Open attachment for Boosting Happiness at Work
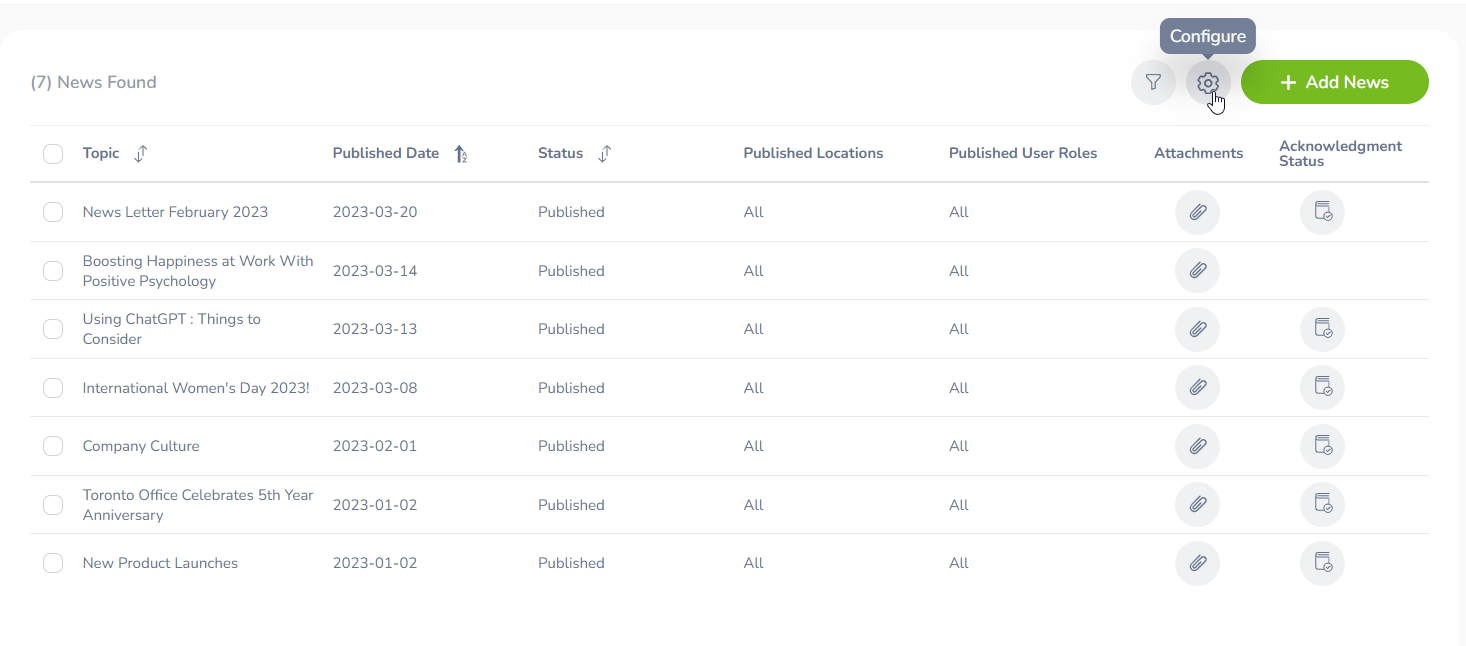The width and height of the screenshot is (1466, 646). [1197, 271]
